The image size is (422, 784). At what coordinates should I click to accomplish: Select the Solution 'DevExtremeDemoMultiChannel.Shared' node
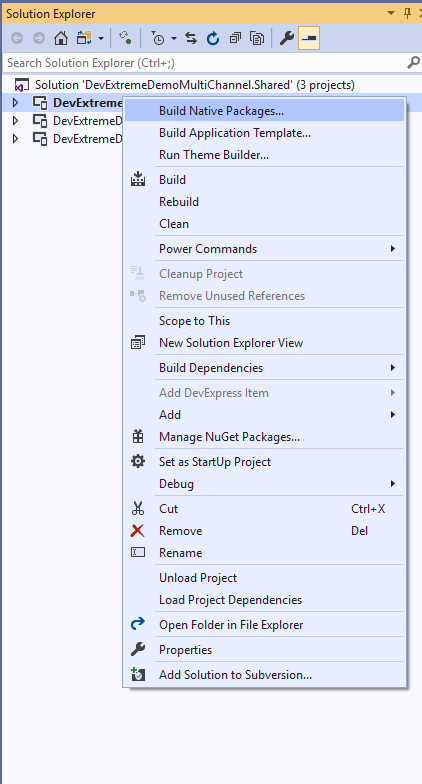[x=194, y=84]
